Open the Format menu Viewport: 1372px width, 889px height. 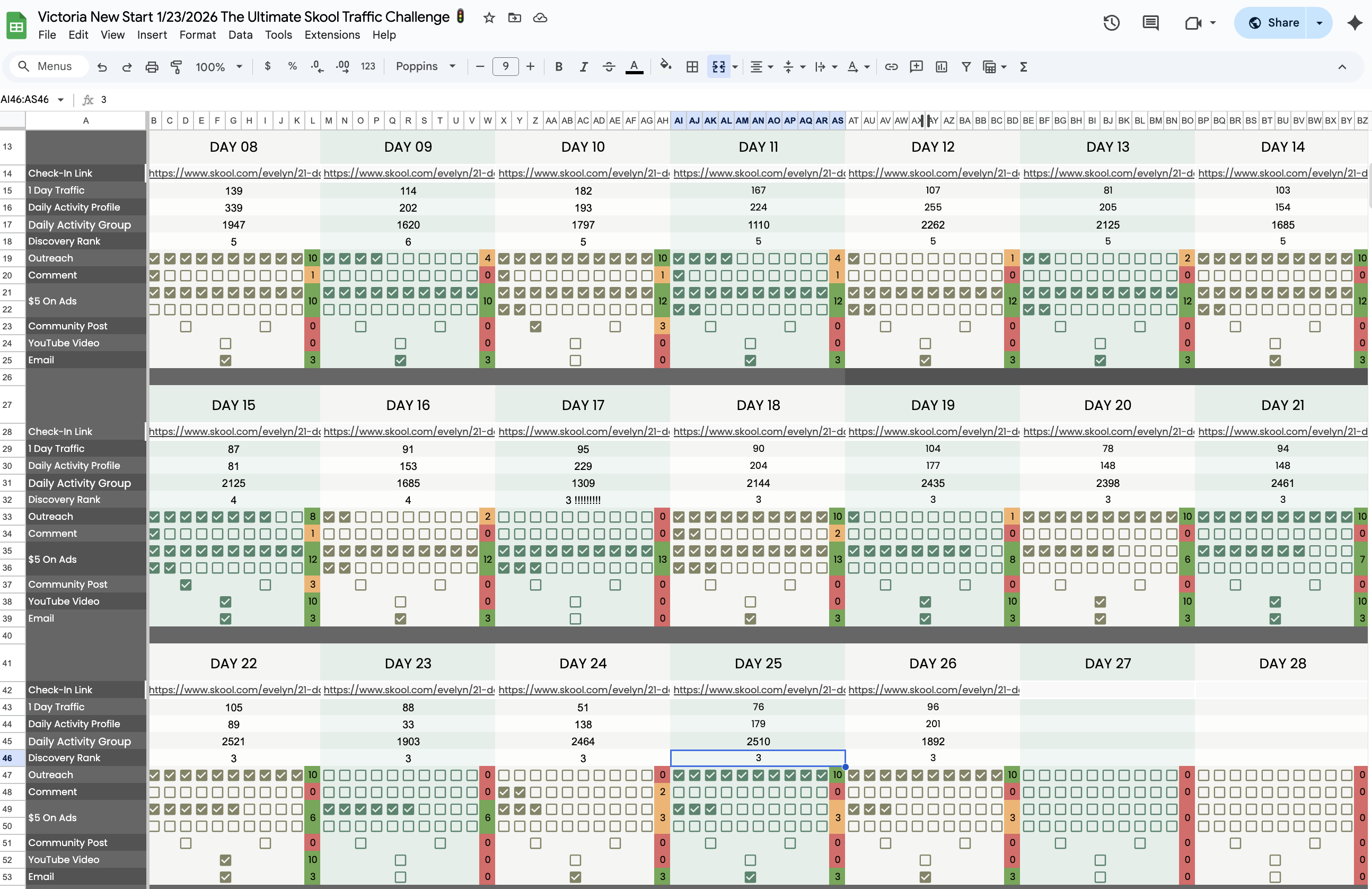point(197,35)
